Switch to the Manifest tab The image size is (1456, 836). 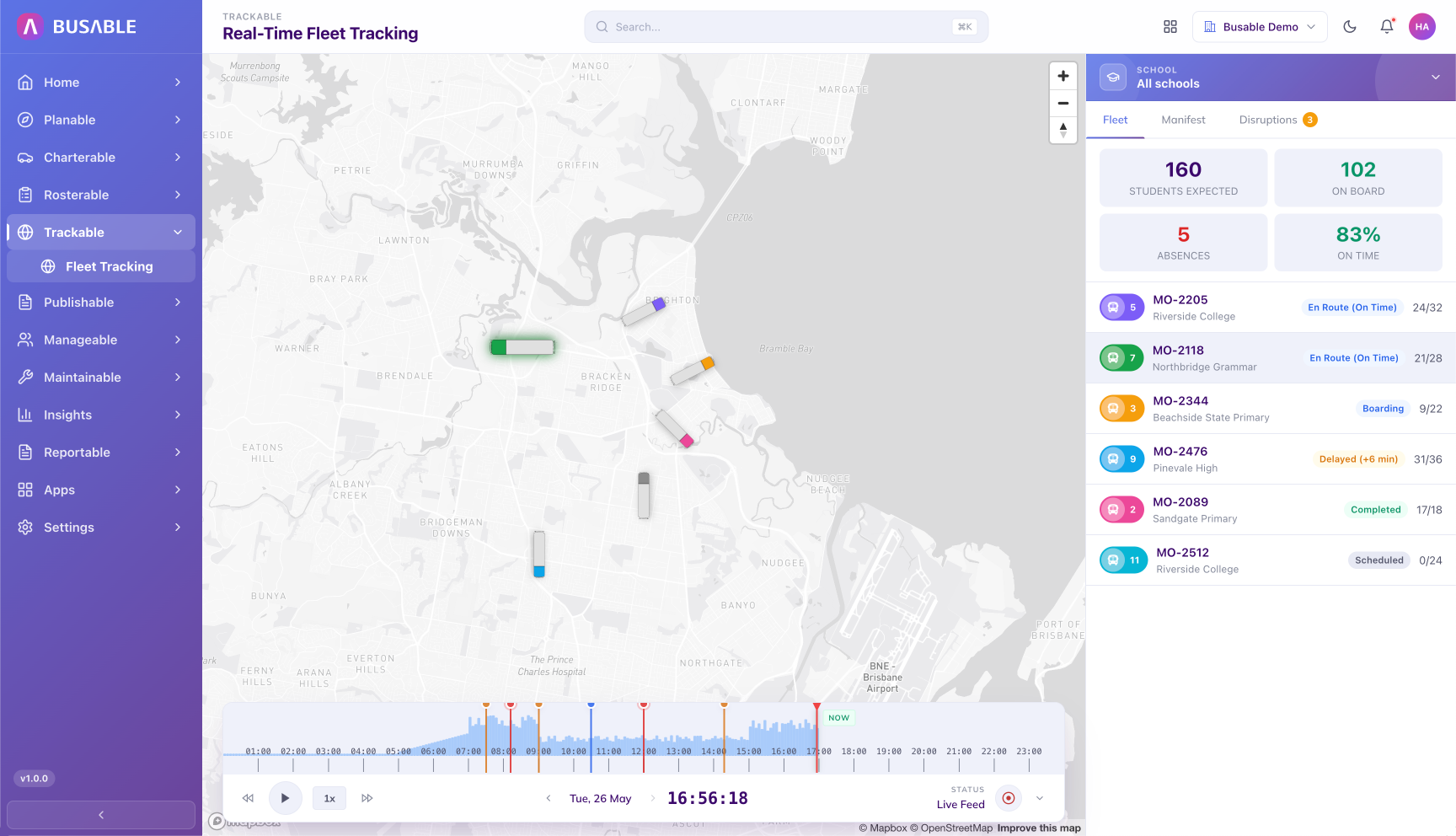[x=1183, y=120]
